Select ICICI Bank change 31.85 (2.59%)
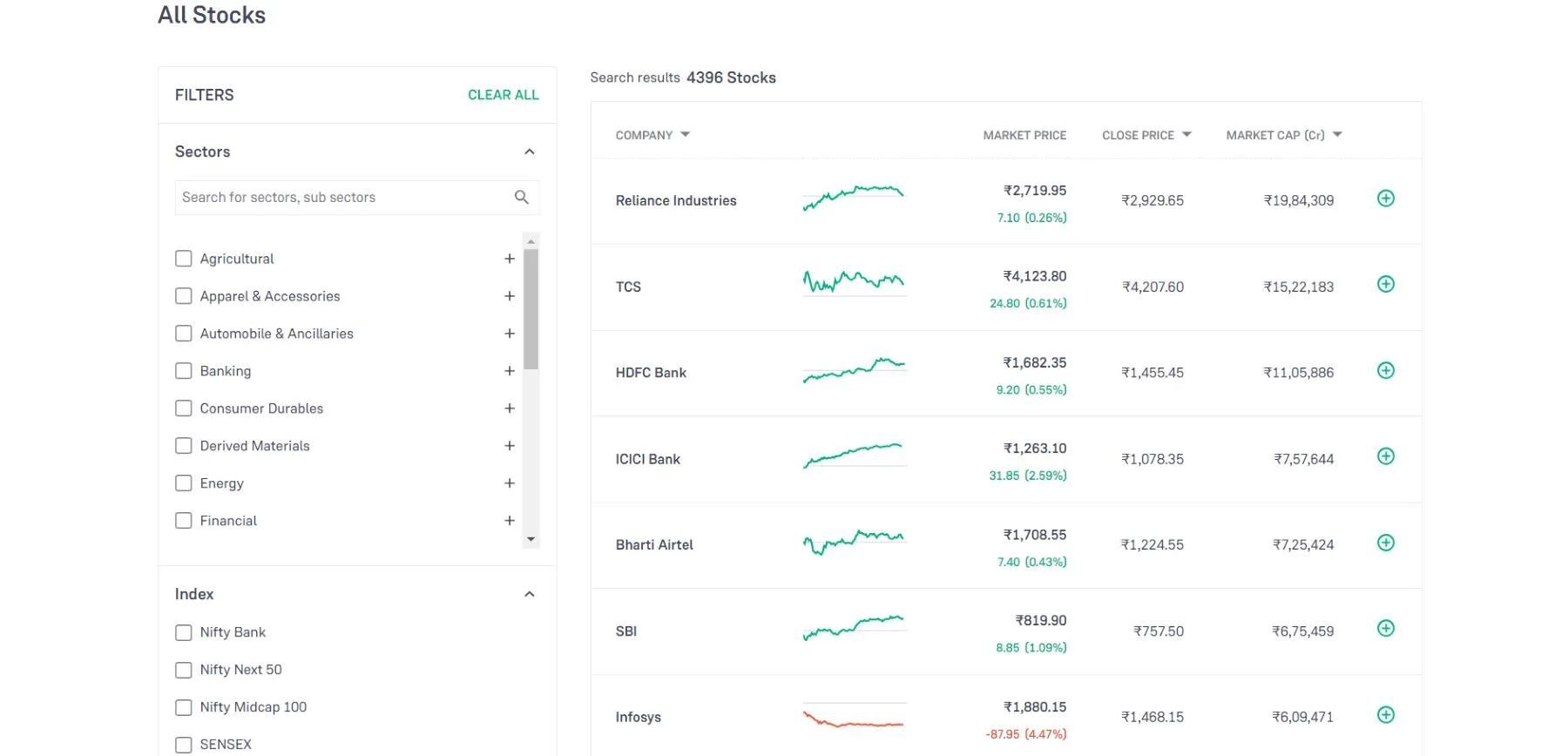The image size is (1568, 756). [1027, 476]
